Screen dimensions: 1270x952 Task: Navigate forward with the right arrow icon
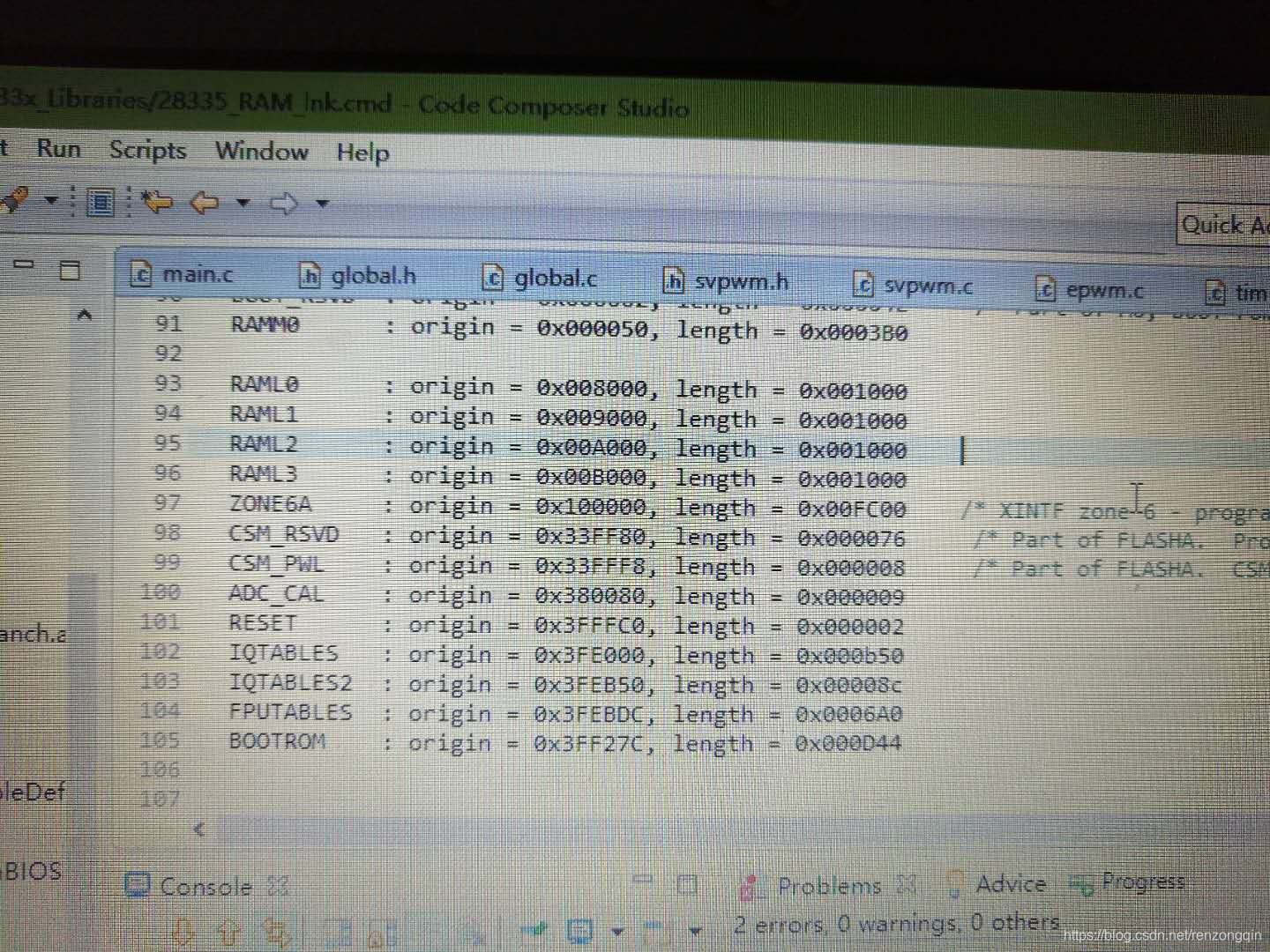[283, 204]
